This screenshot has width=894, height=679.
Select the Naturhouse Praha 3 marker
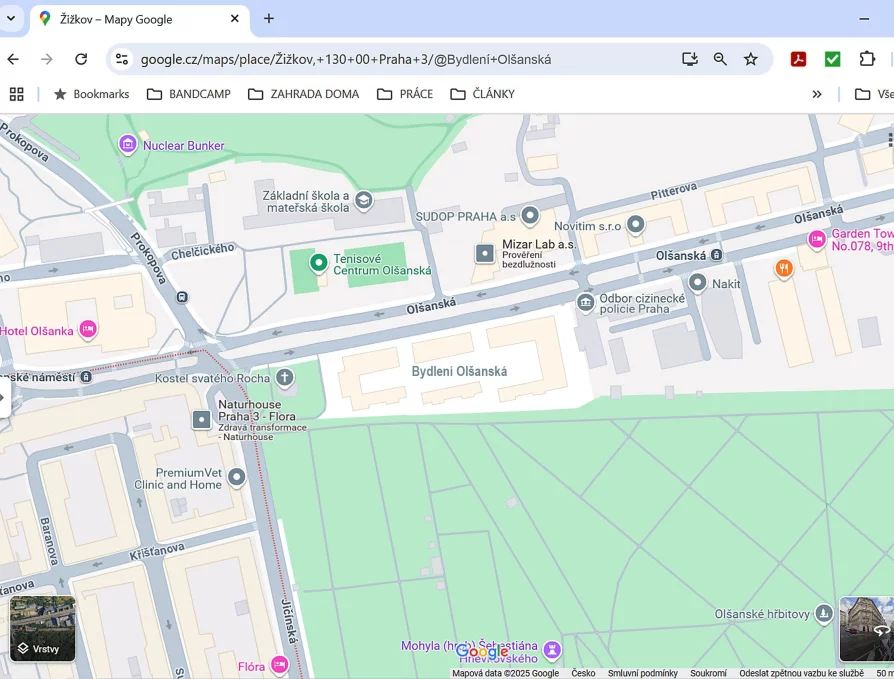(x=201, y=420)
